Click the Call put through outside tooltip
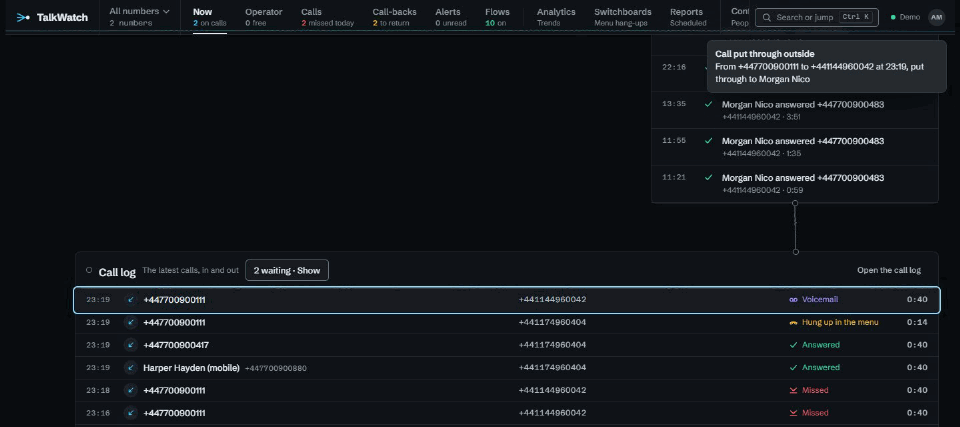Viewport: 960px width, 427px height. [827, 66]
